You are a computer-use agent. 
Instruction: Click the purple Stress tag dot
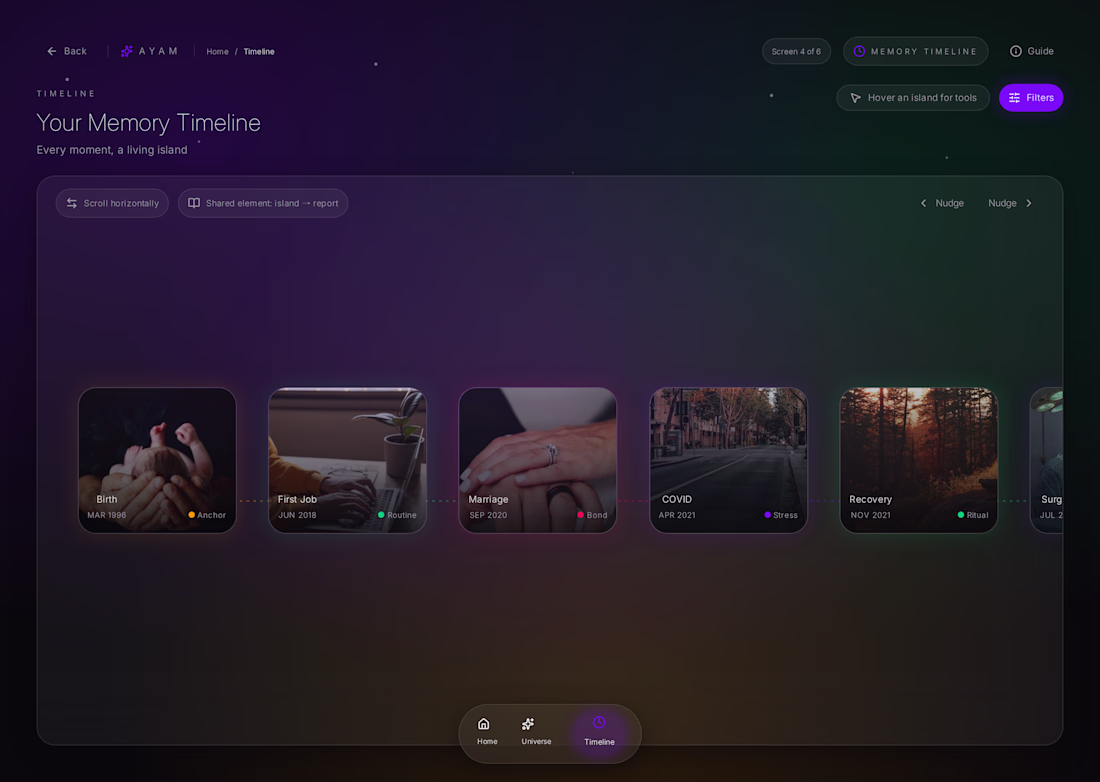[767, 515]
